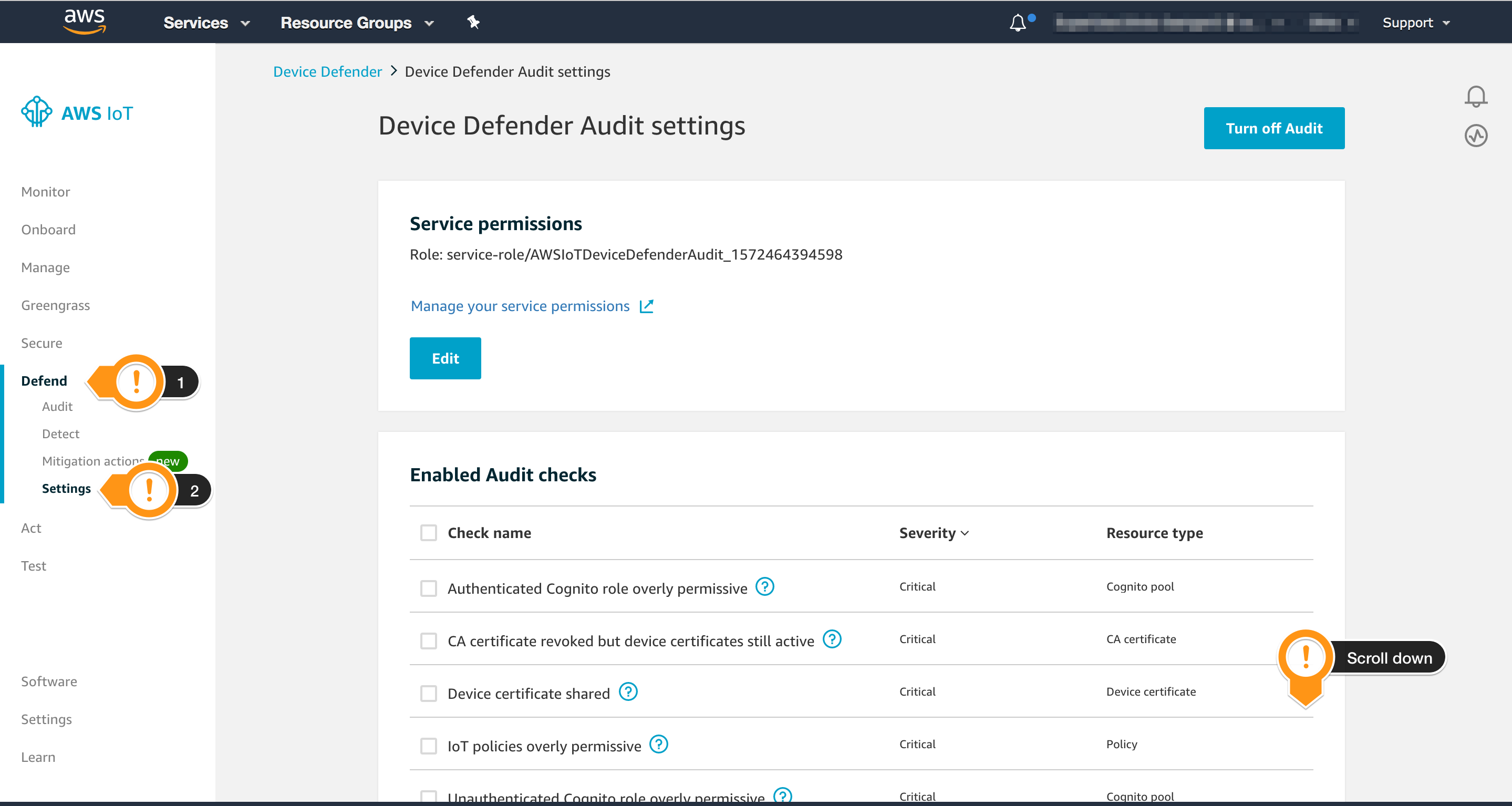The height and width of the screenshot is (806, 1512).
Task: Expand the Resource Groups dropdown
Action: point(357,23)
